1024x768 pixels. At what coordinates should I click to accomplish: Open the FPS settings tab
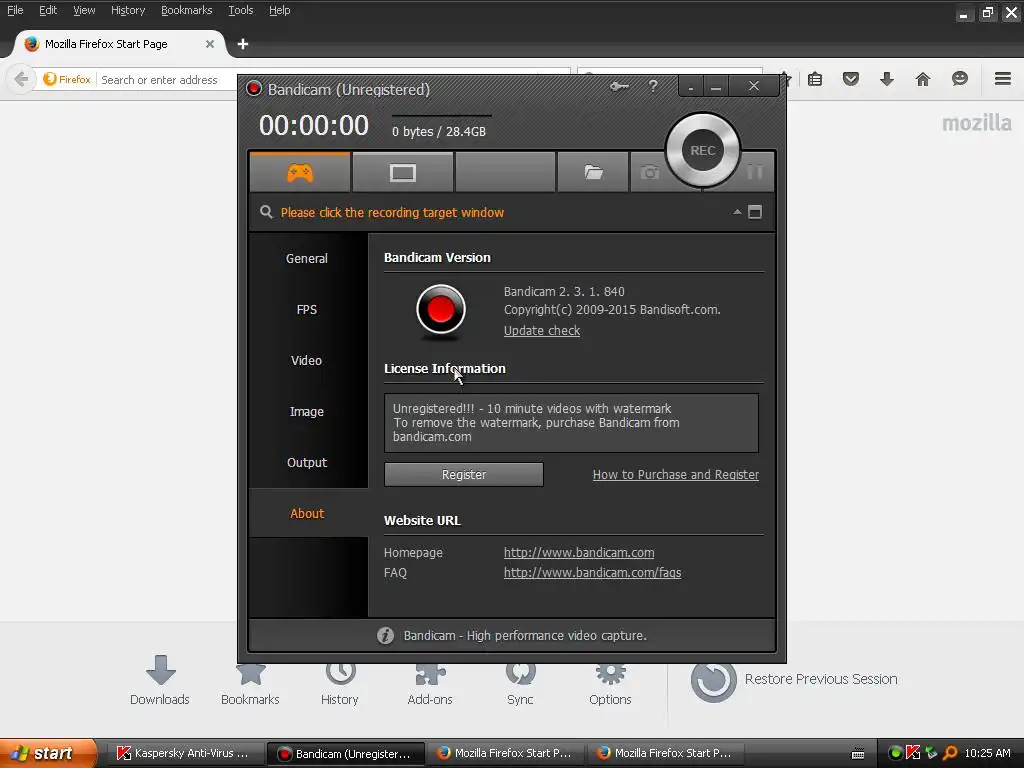pos(307,310)
